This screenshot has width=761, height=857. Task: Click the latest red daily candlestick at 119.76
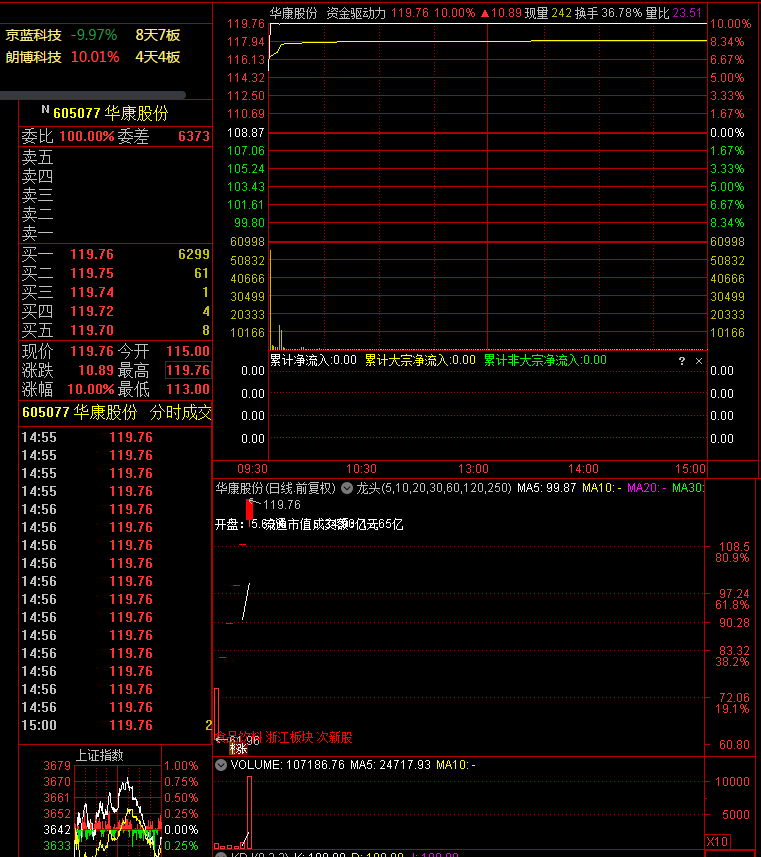pyautogui.click(x=250, y=509)
